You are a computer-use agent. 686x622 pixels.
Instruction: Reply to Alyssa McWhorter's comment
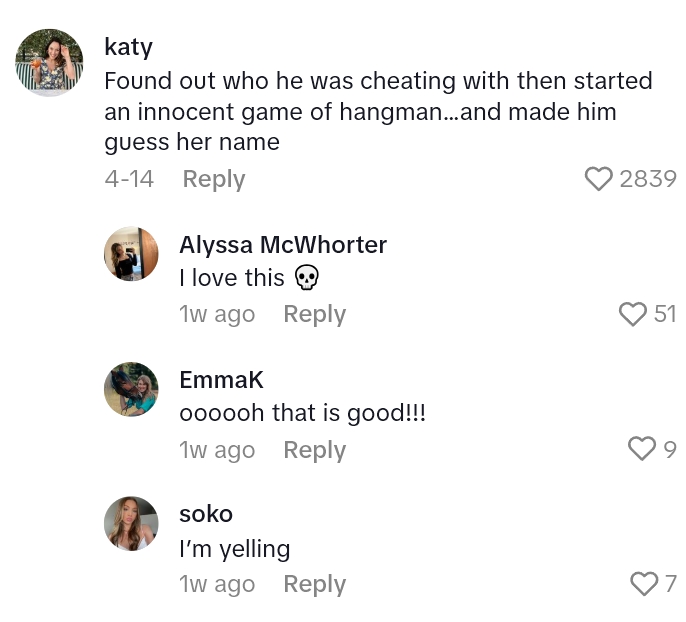point(314,314)
